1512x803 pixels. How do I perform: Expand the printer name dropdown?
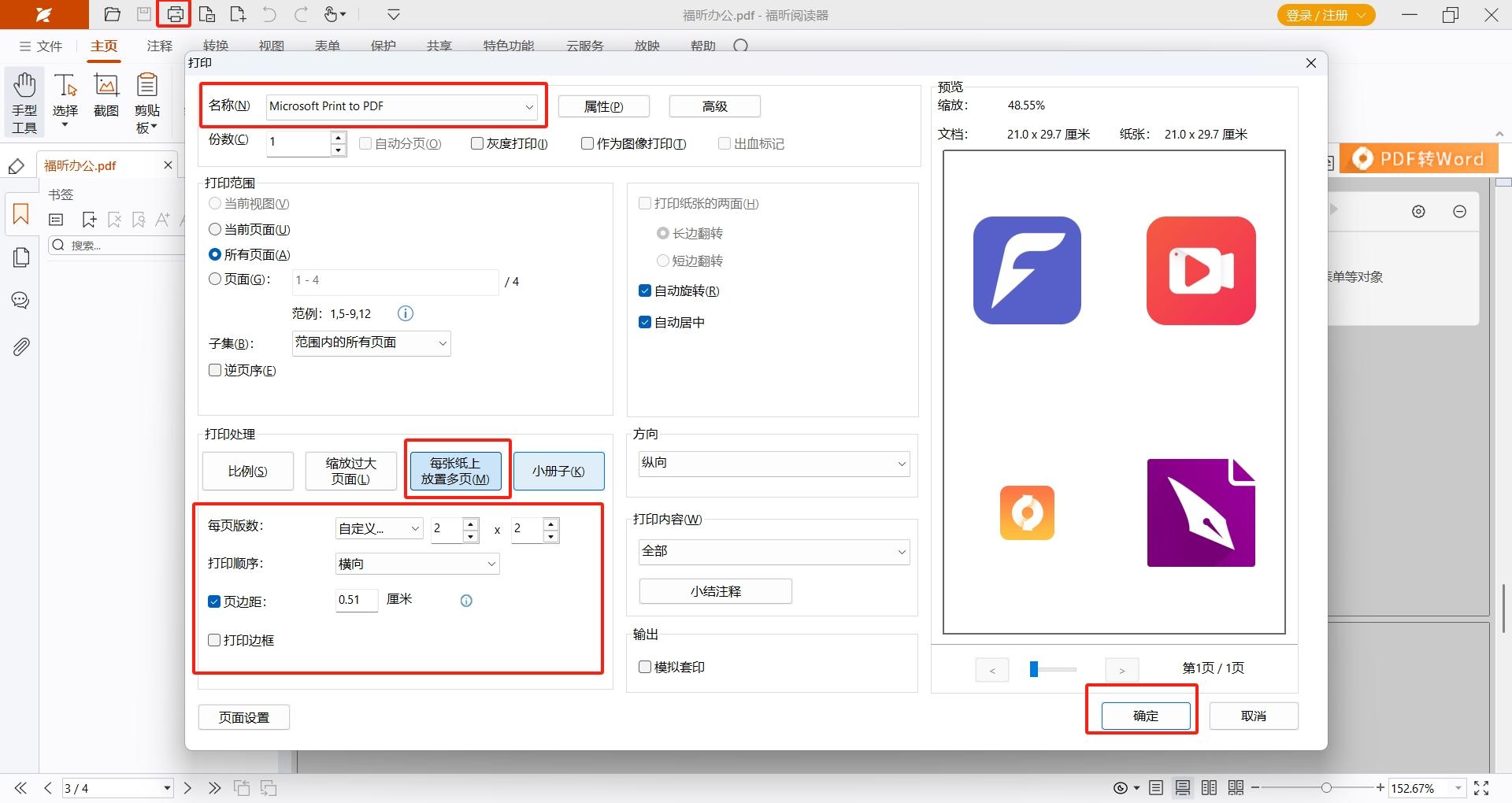click(402, 106)
